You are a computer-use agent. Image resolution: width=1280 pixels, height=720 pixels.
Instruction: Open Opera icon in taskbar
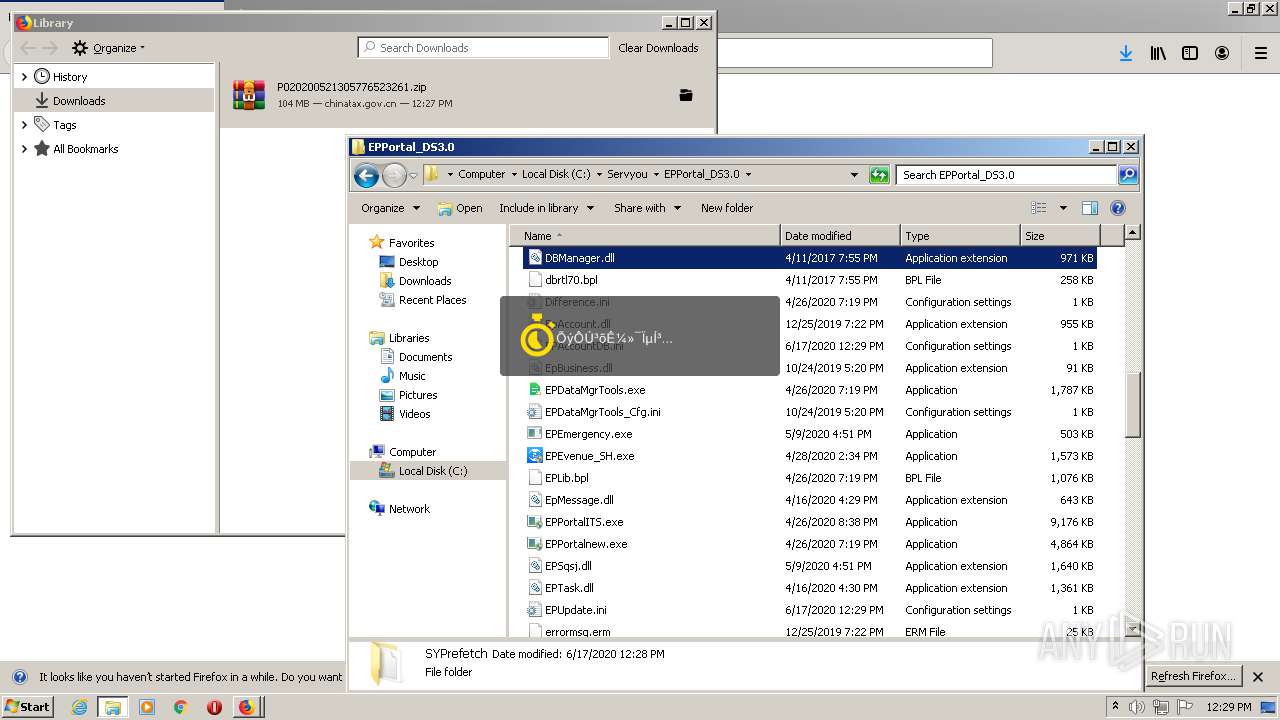(214, 707)
